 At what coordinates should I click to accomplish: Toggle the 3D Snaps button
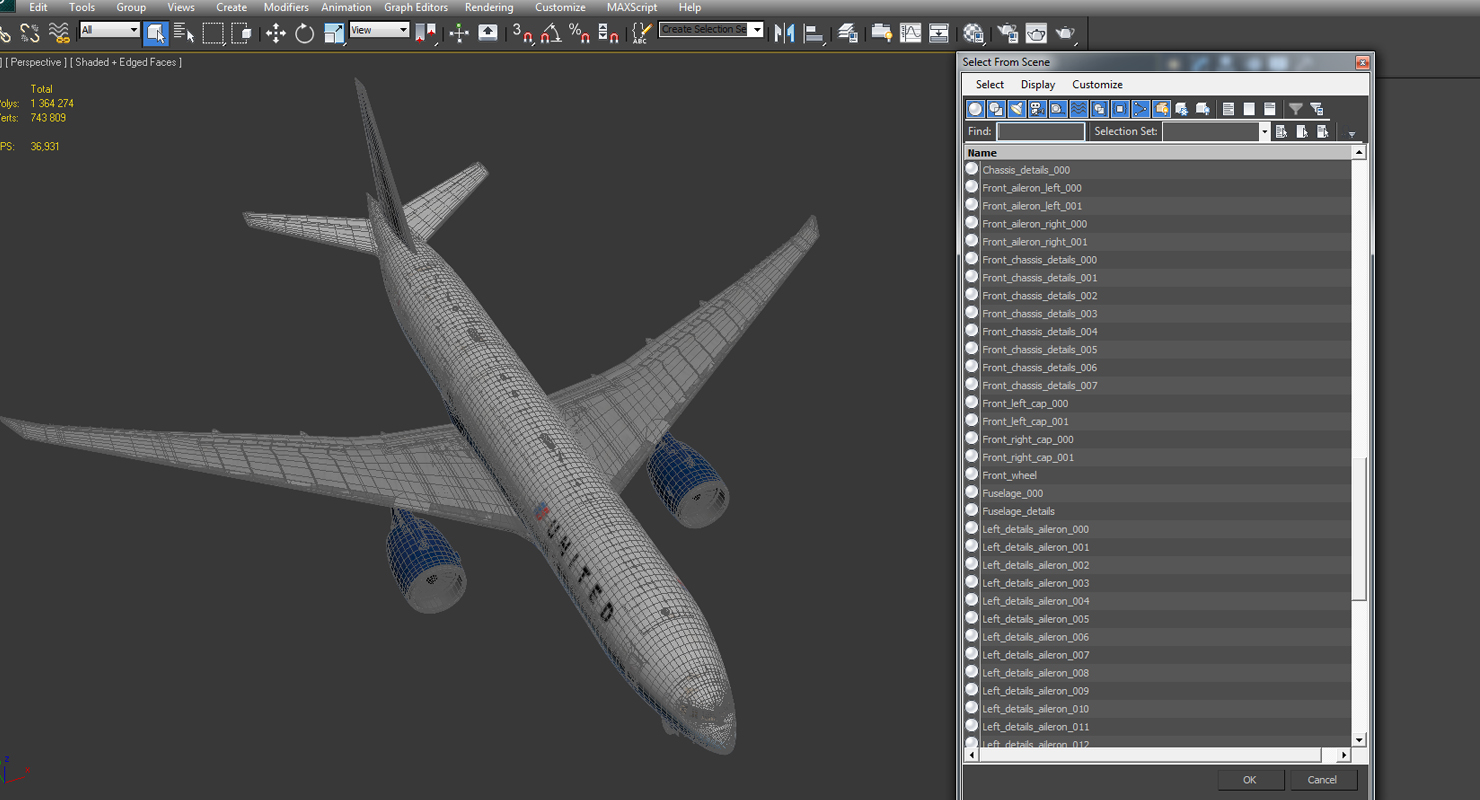[x=523, y=33]
